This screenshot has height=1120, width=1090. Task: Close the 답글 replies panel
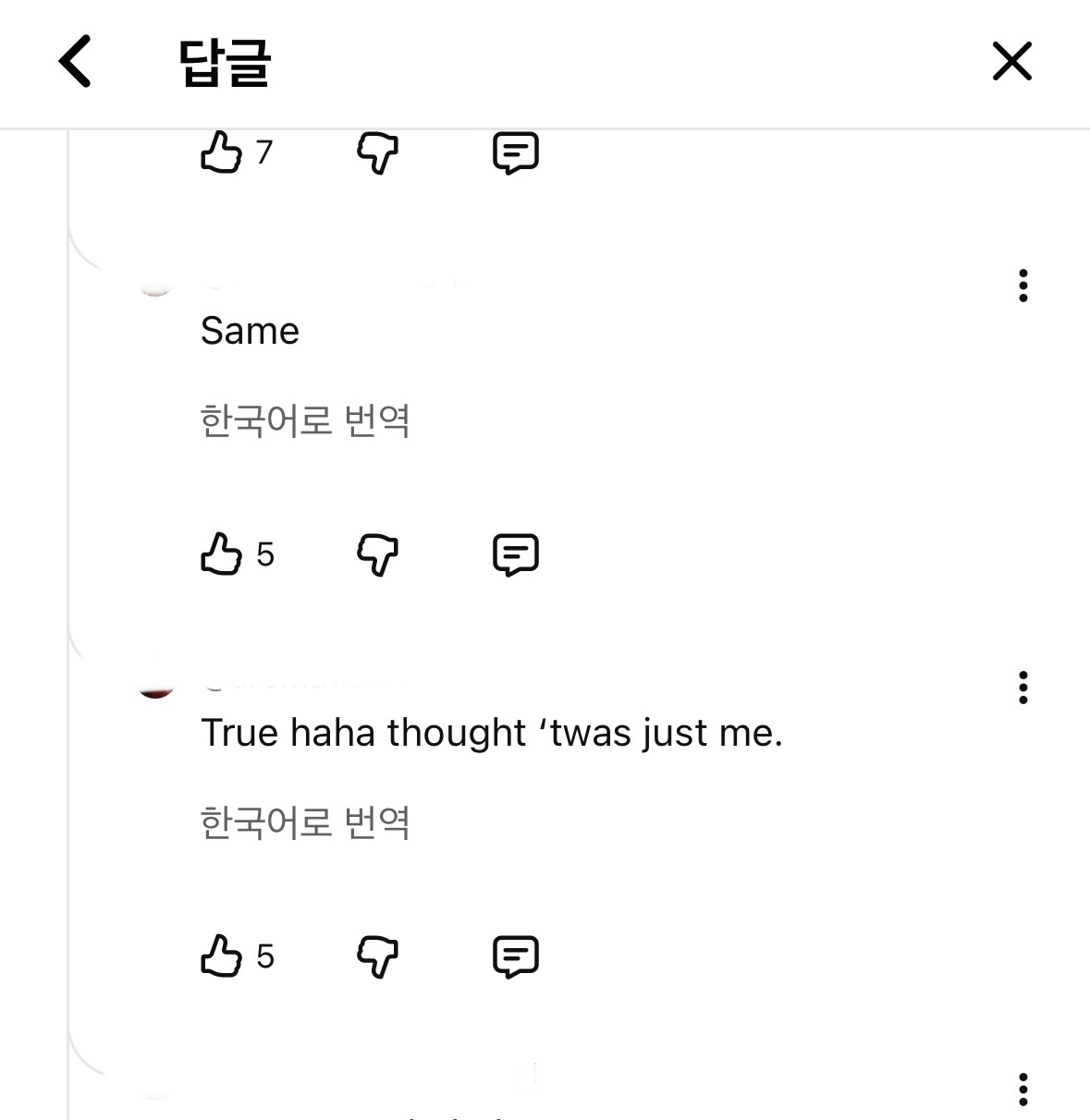pyautogui.click(x=1011, y=62)
